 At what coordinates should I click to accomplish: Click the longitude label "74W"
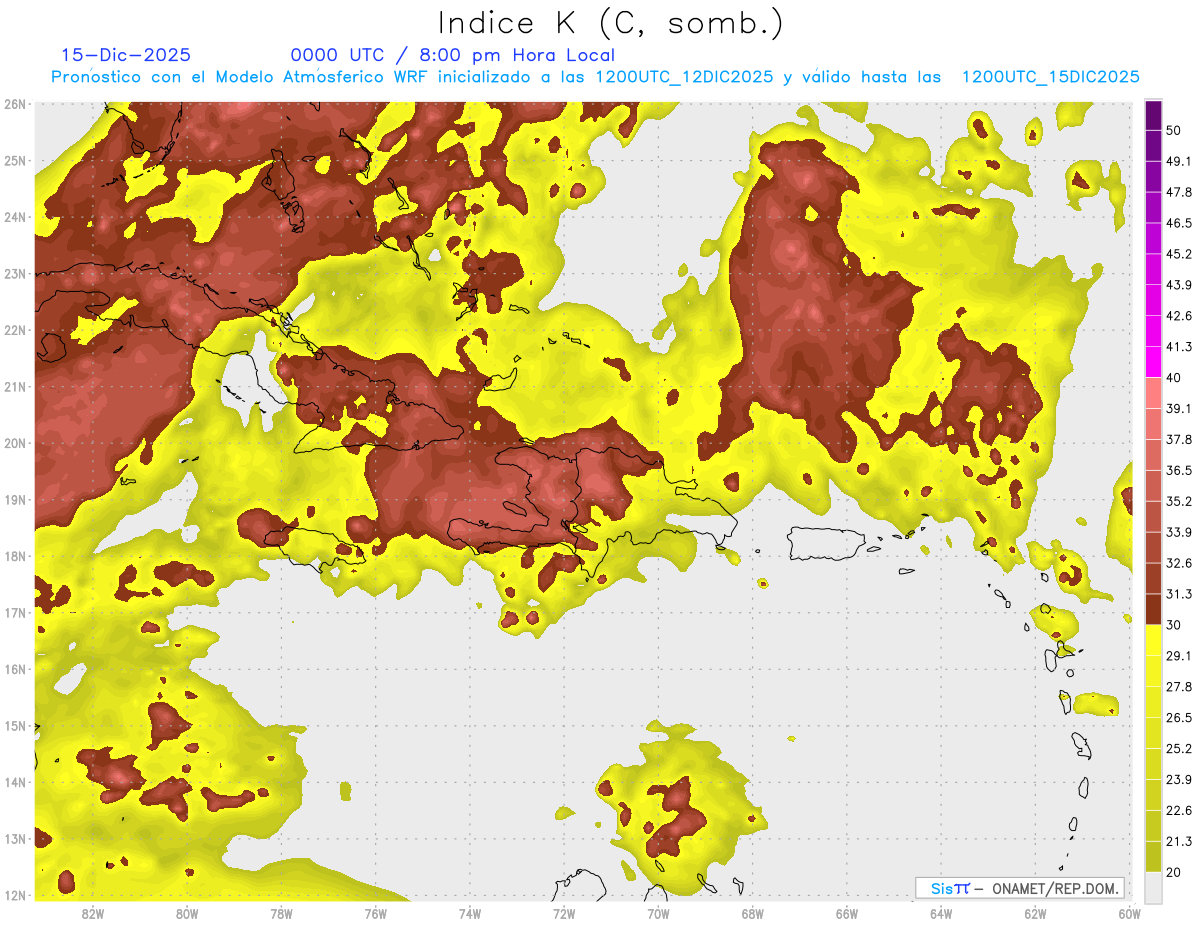pos(470,913)
